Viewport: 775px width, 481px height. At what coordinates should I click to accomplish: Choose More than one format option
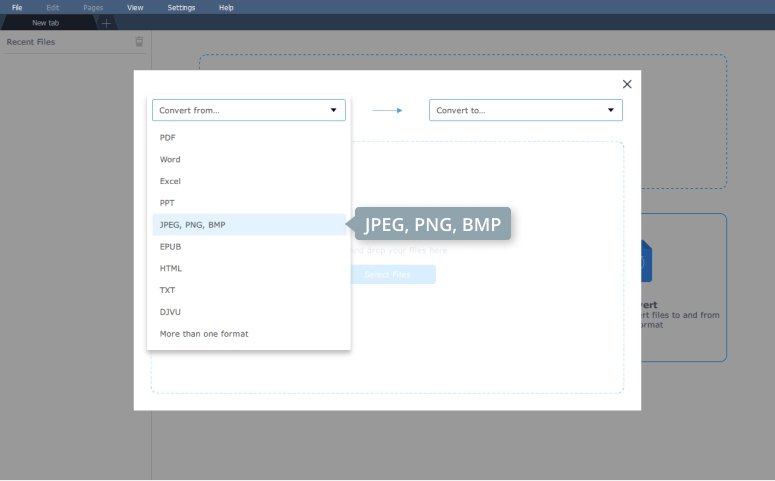point(249,334)
